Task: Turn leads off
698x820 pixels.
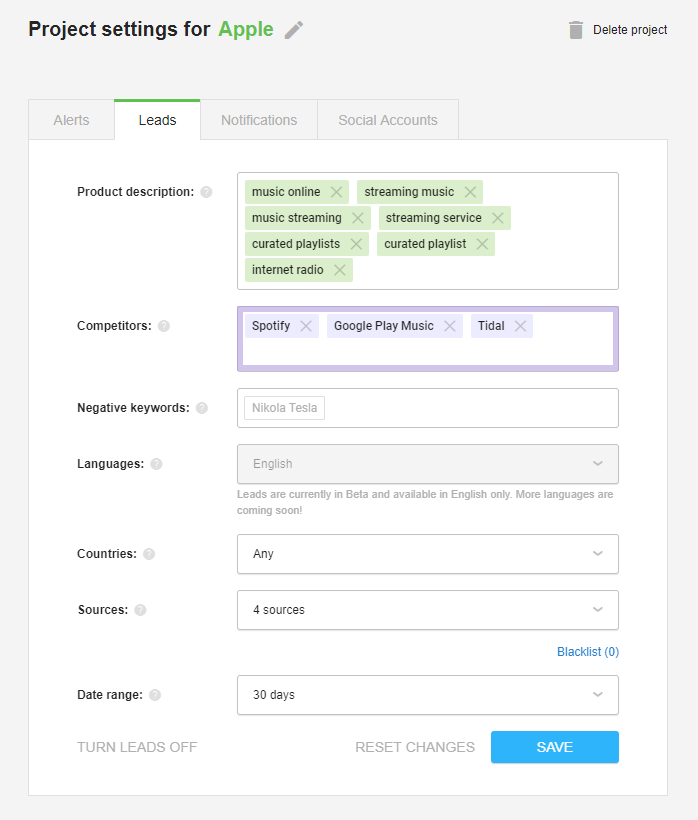Action: [x=137, y=747]
